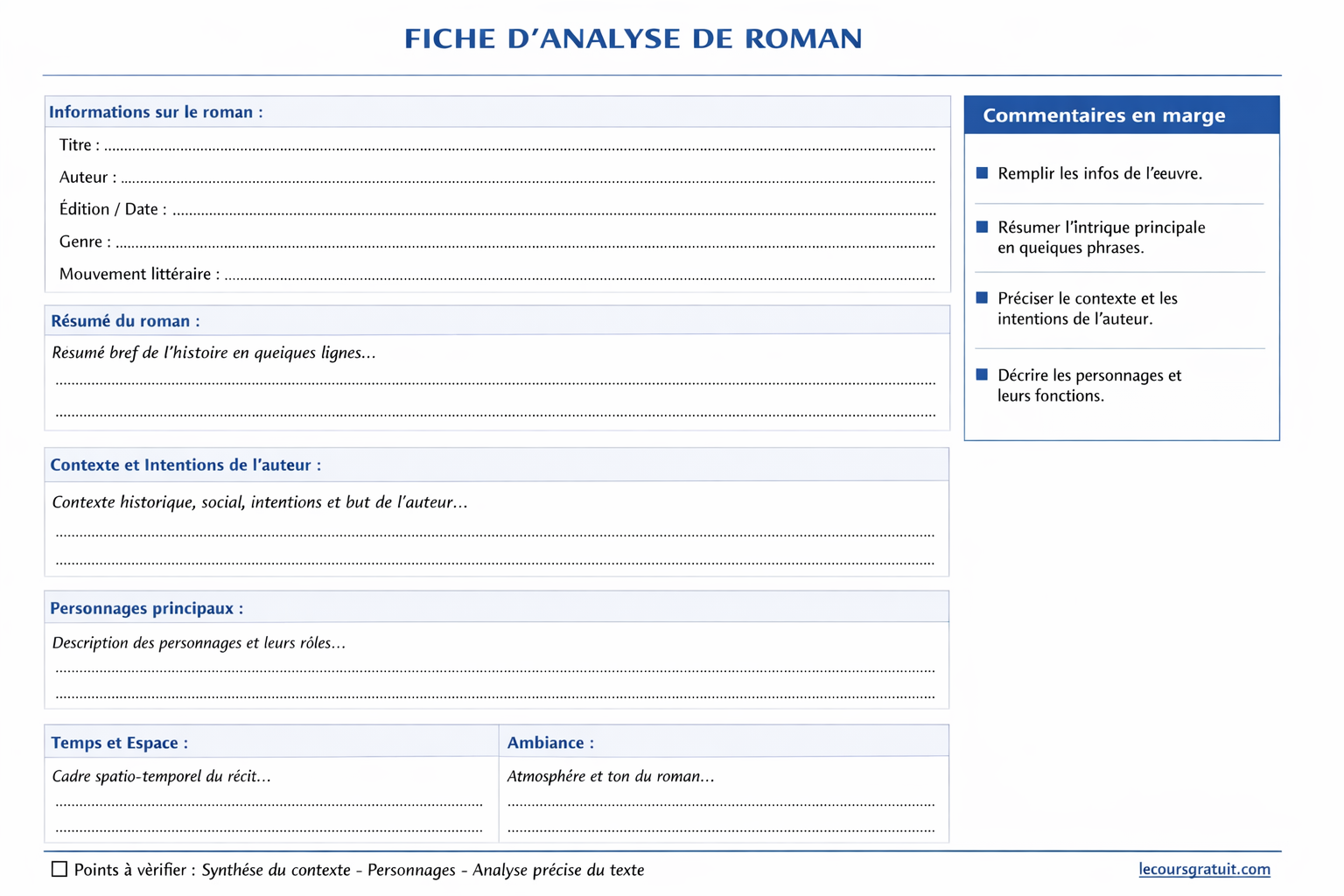Select the "Contexte et Intentions de l'auteur" header
The image size is (1344, 896).
[x=185, y=465]
